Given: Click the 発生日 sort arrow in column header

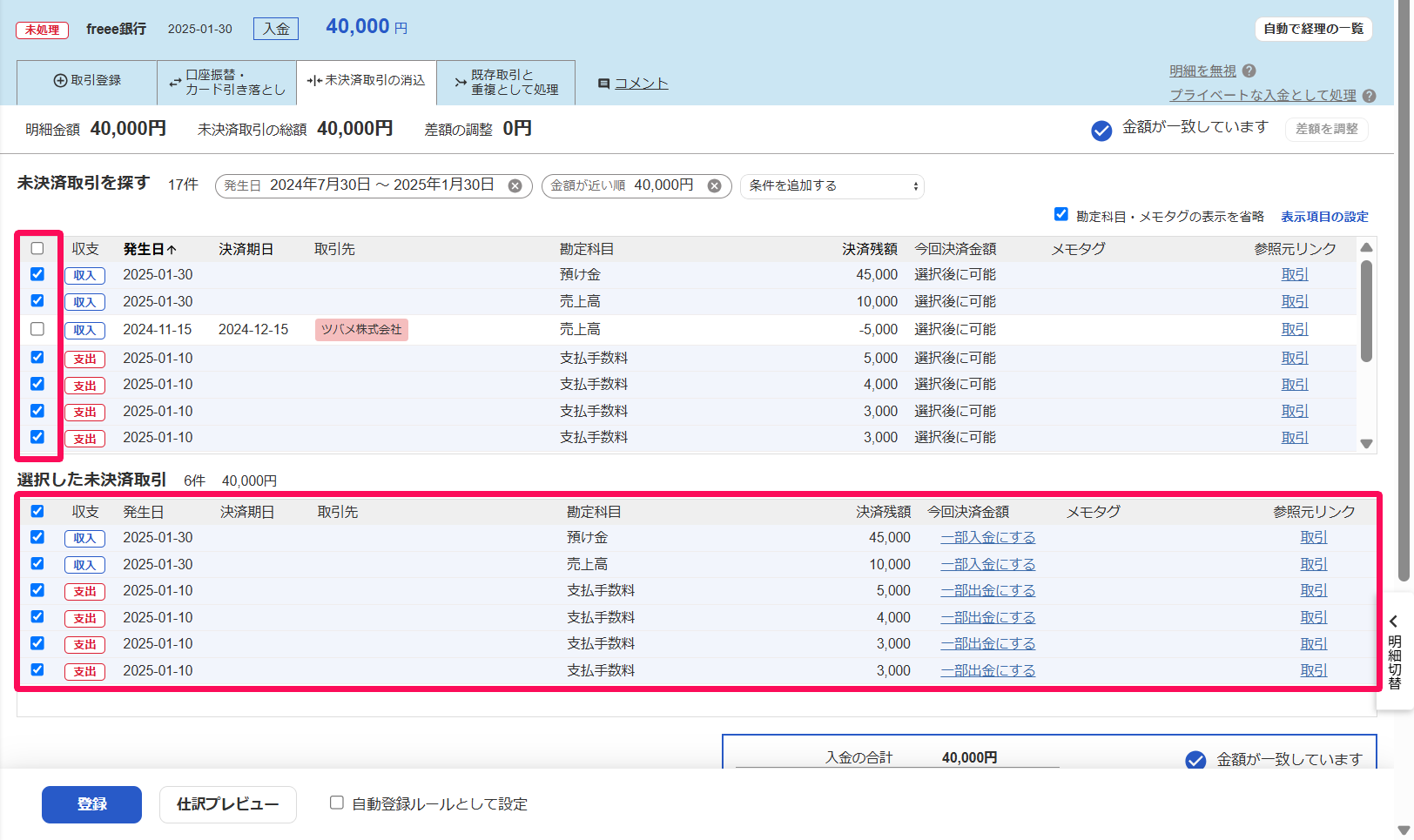Looking at the screenshot, I should click(172, 250).
